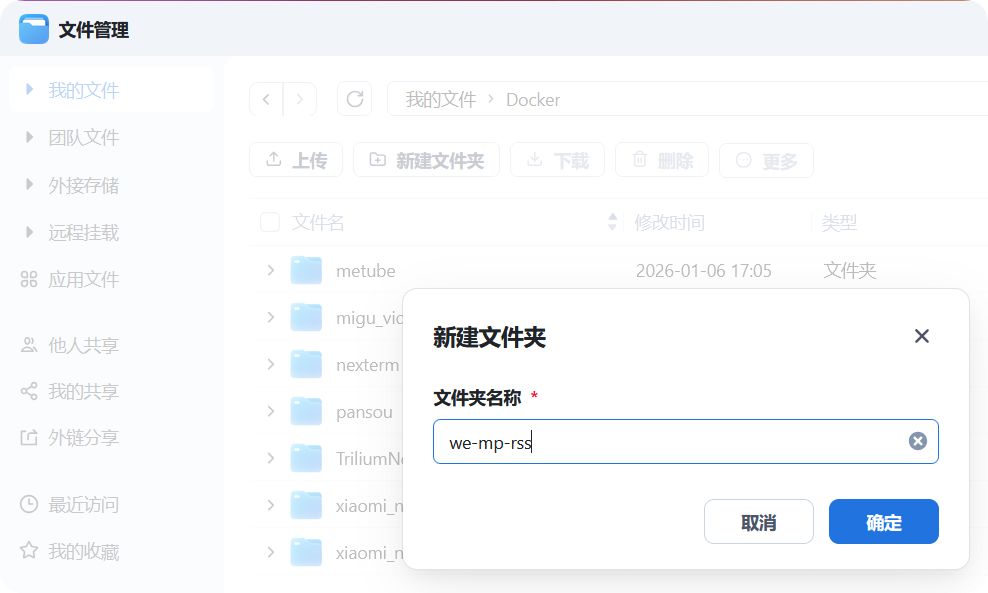Confirm with the 确定 button

tap(883, 521)
